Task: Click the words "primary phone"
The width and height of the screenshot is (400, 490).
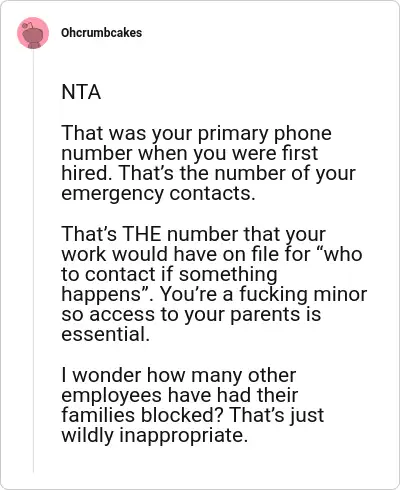Action: 265,133
